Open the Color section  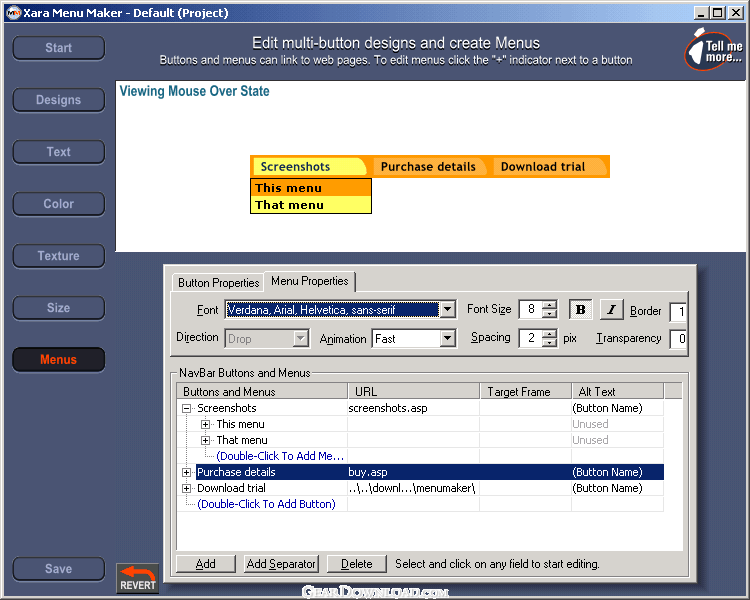(58, 204)
